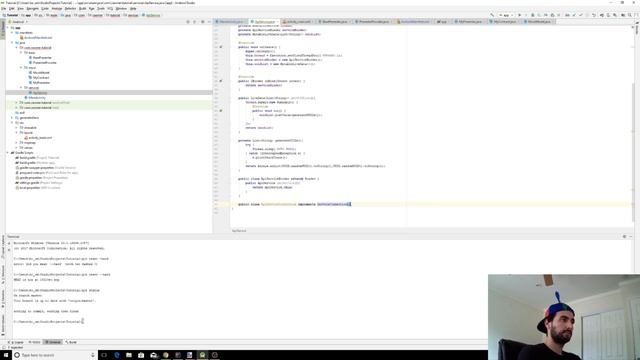
Task: Open the Edit menu
Action: pos(12,9)
